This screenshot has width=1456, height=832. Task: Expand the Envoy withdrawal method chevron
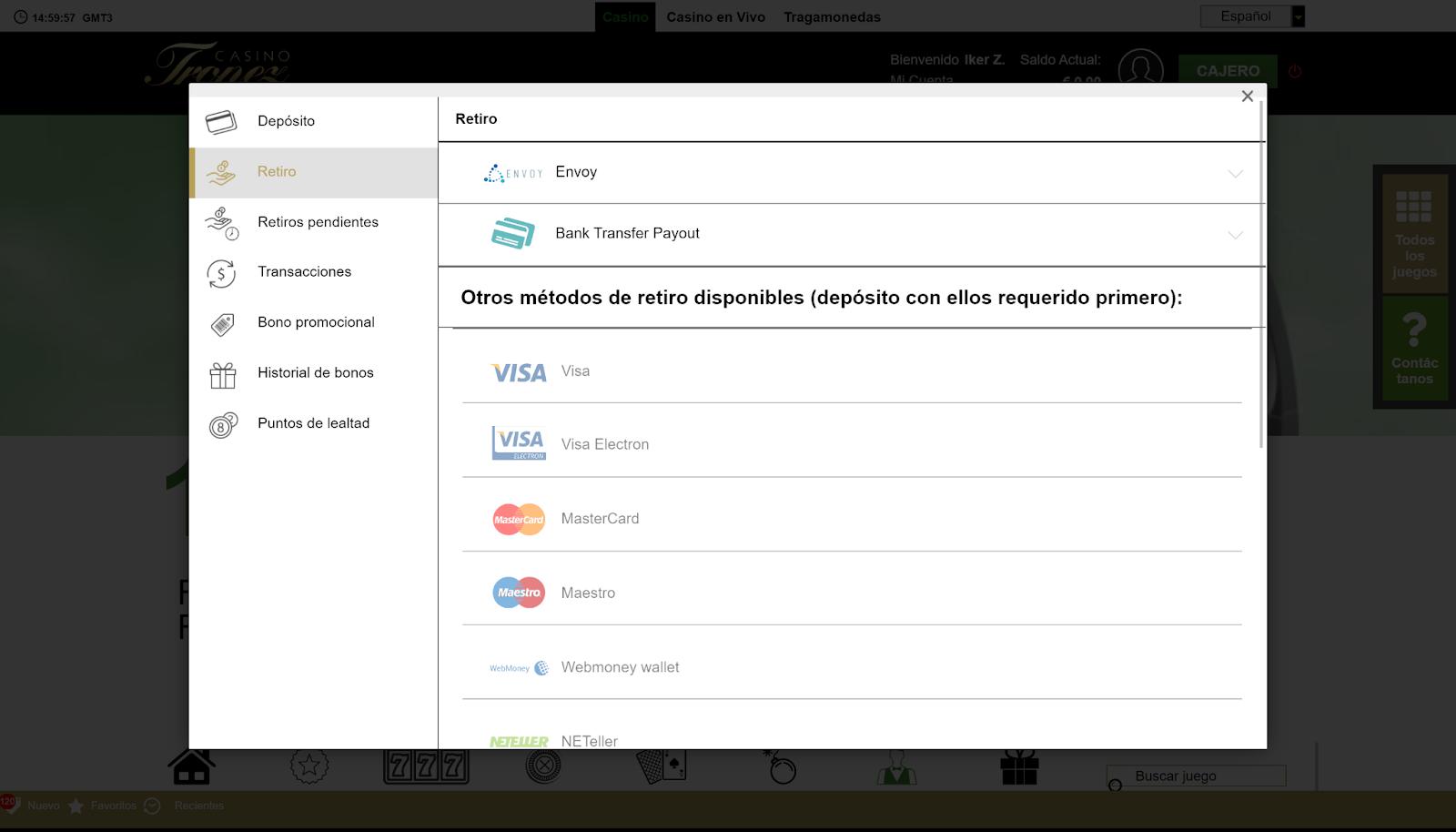1235,174
